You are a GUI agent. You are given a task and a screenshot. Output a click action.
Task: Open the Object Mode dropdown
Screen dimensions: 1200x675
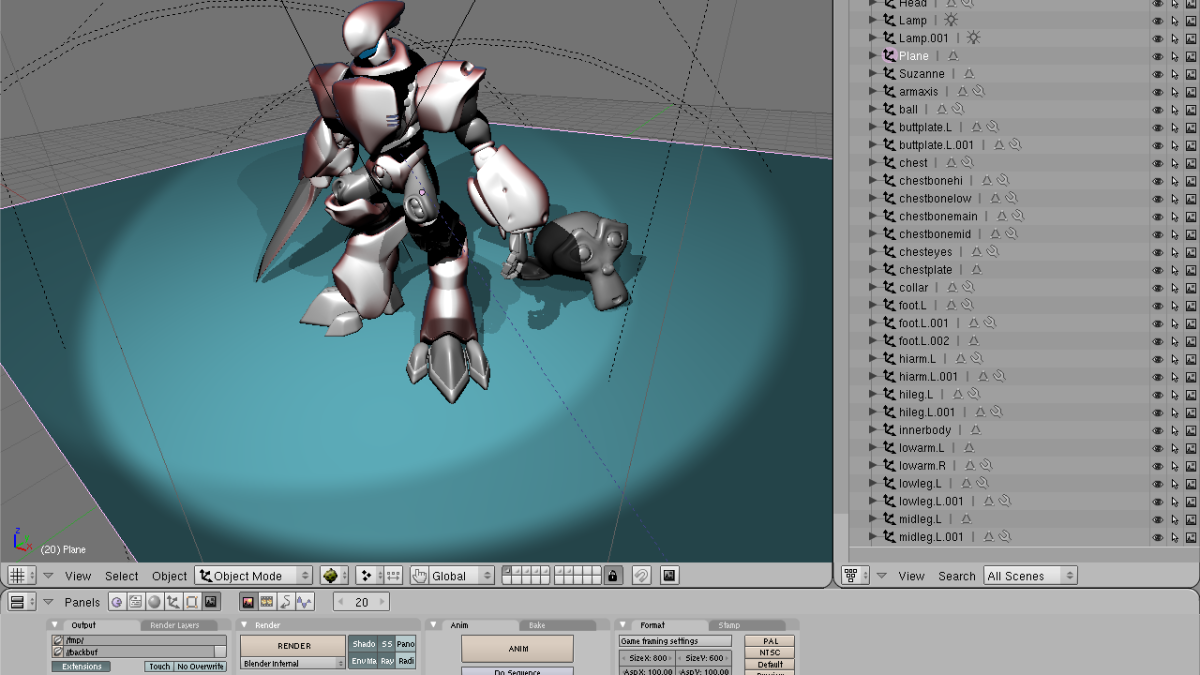[254, 576]
